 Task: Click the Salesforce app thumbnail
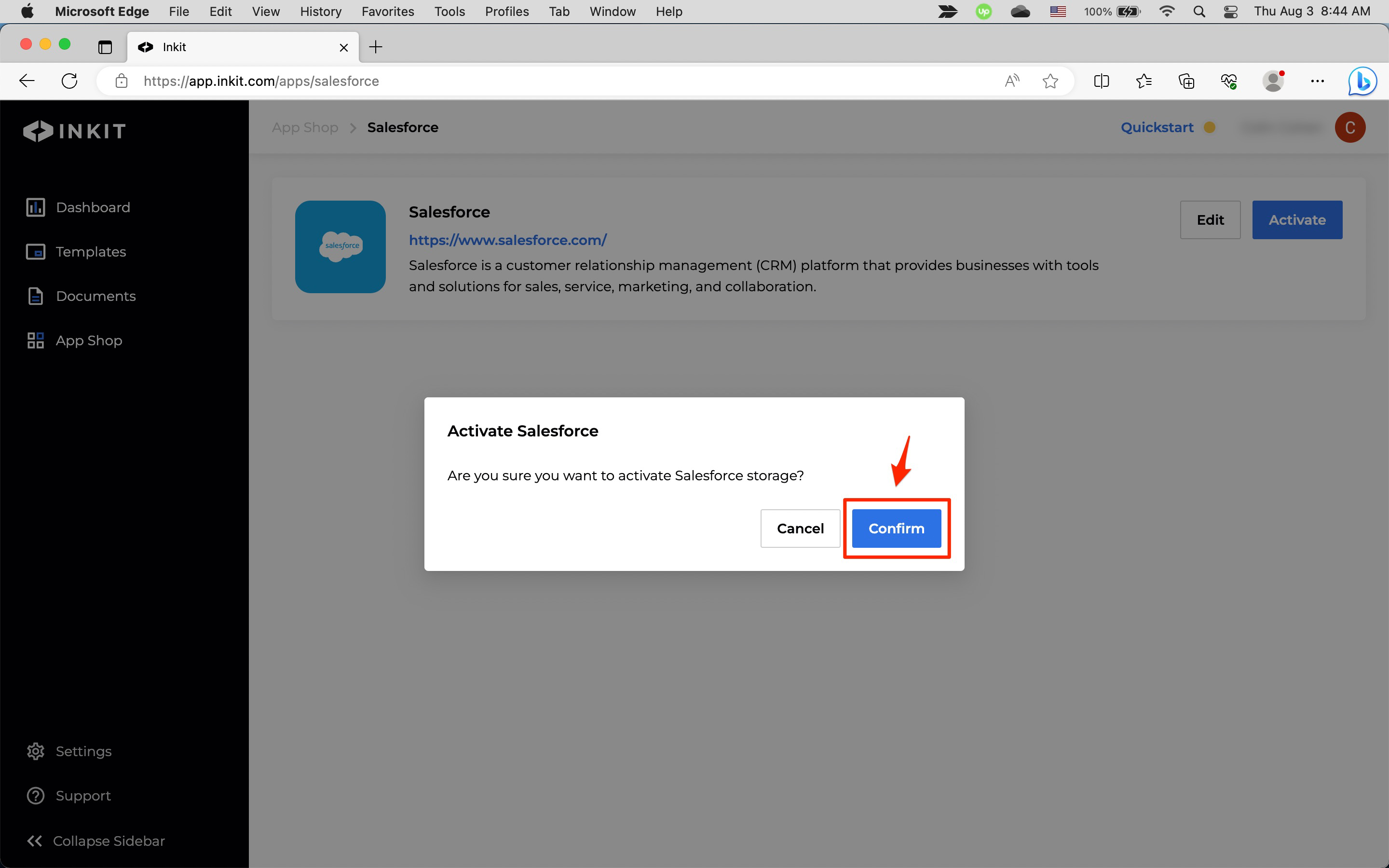click(340, 247)
